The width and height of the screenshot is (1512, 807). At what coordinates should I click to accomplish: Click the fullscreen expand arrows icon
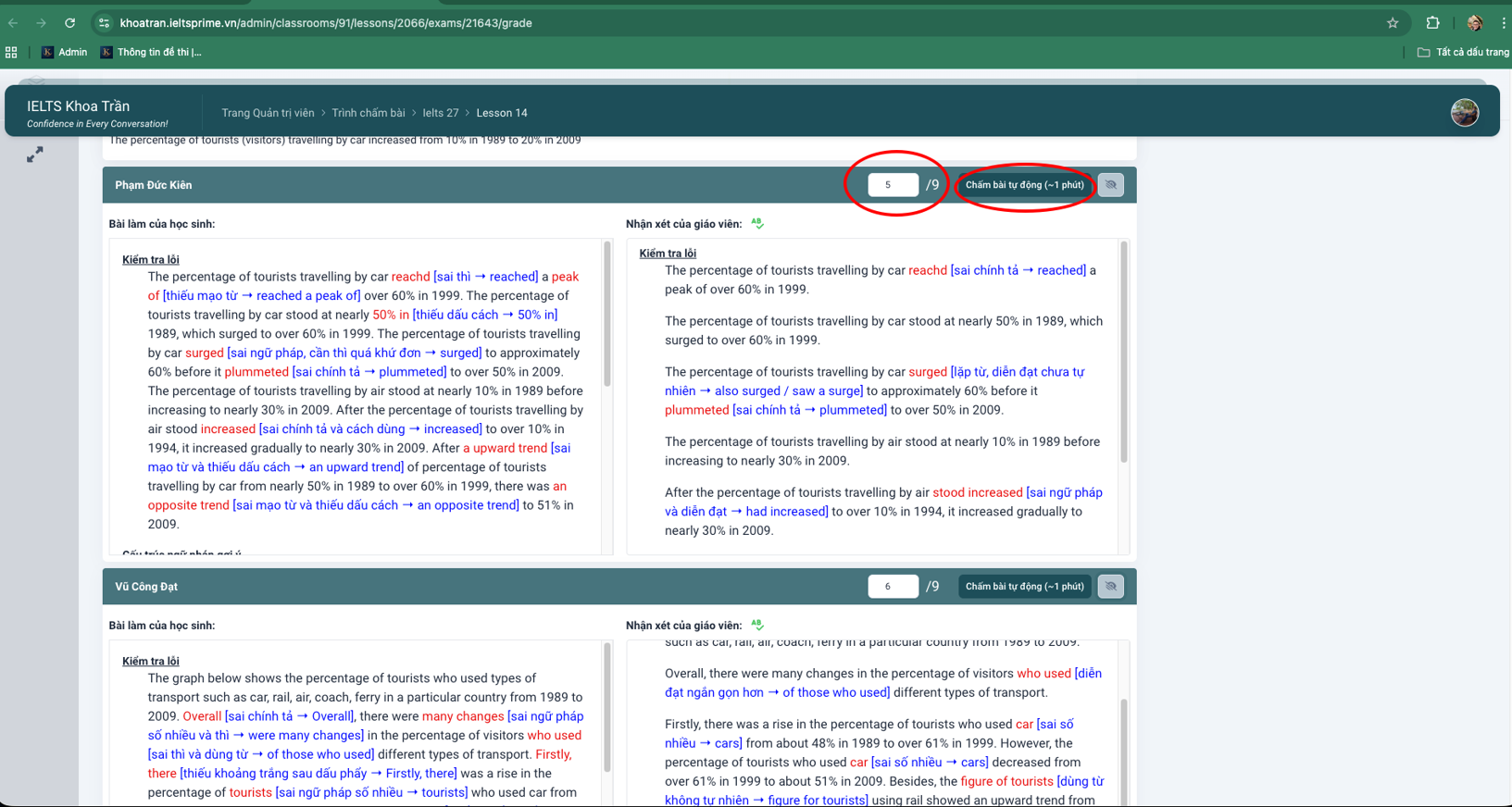tap(35, 155)
